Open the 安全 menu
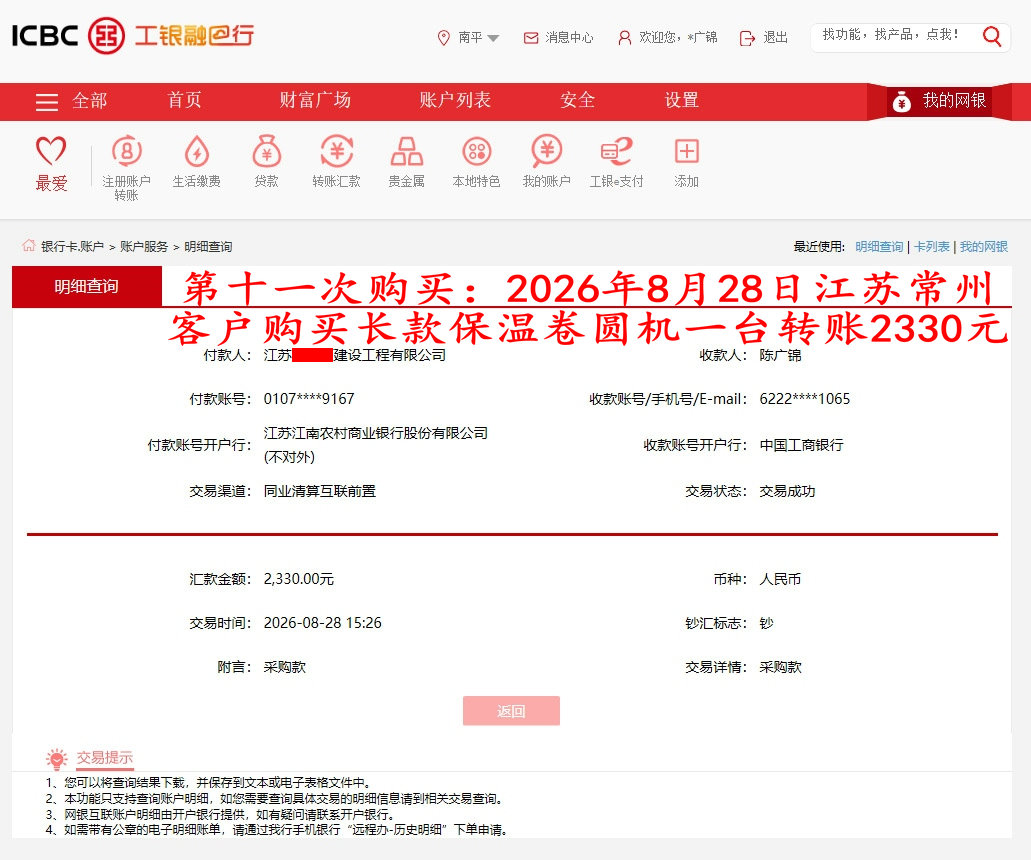The height and width of the screenshot is (860, 1031). pos(577,100)
